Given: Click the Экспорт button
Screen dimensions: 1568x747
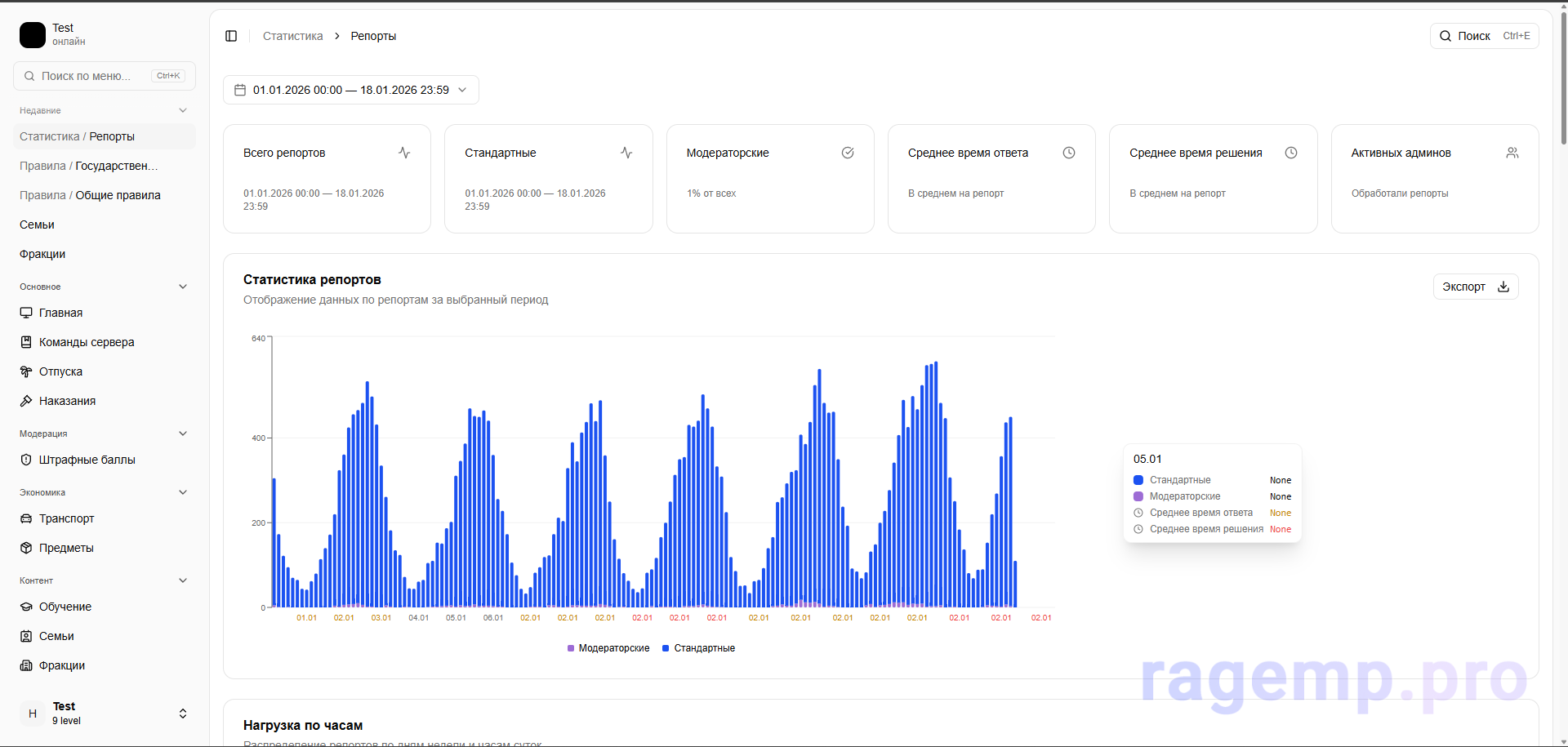Looking at the screenshot, I should tap(1475, 287).
